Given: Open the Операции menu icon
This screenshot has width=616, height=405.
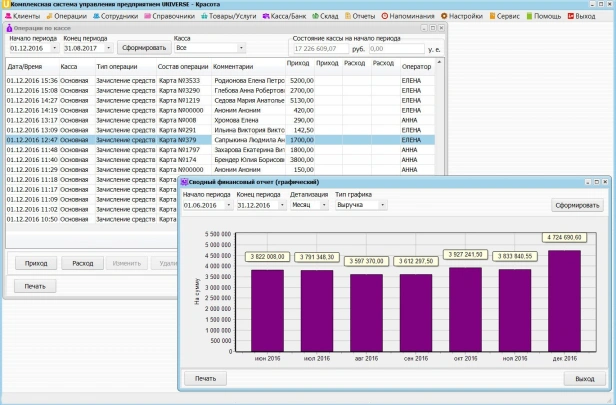Looking at the screenshot, I should tap(49, 16).
